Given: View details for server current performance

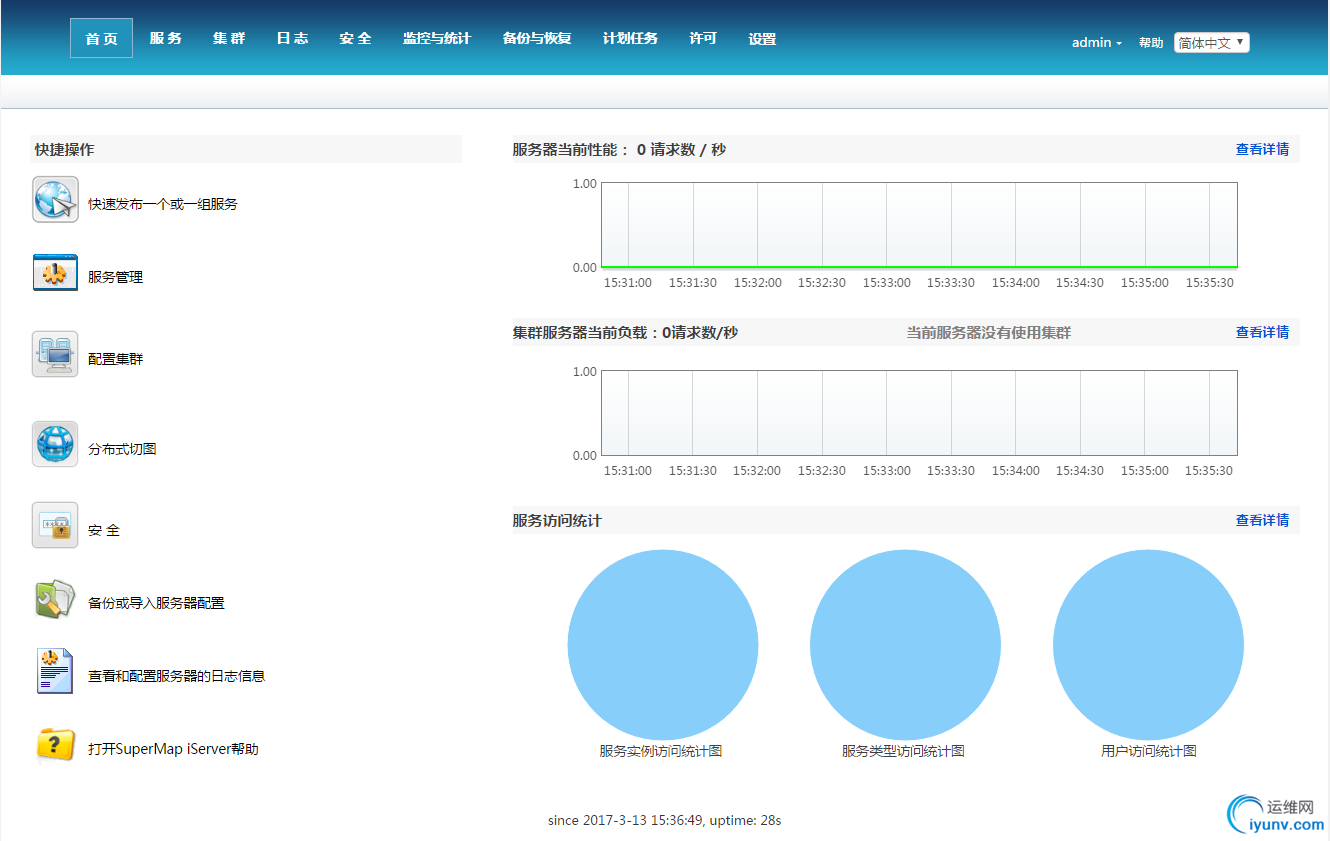Looking at the screenshot, I should (1262, 149).
